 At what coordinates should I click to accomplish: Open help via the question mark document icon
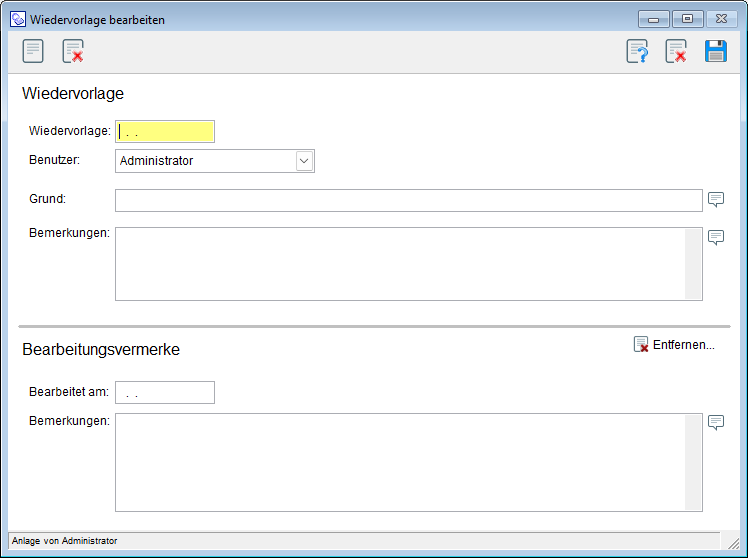[x=637, y=51]
